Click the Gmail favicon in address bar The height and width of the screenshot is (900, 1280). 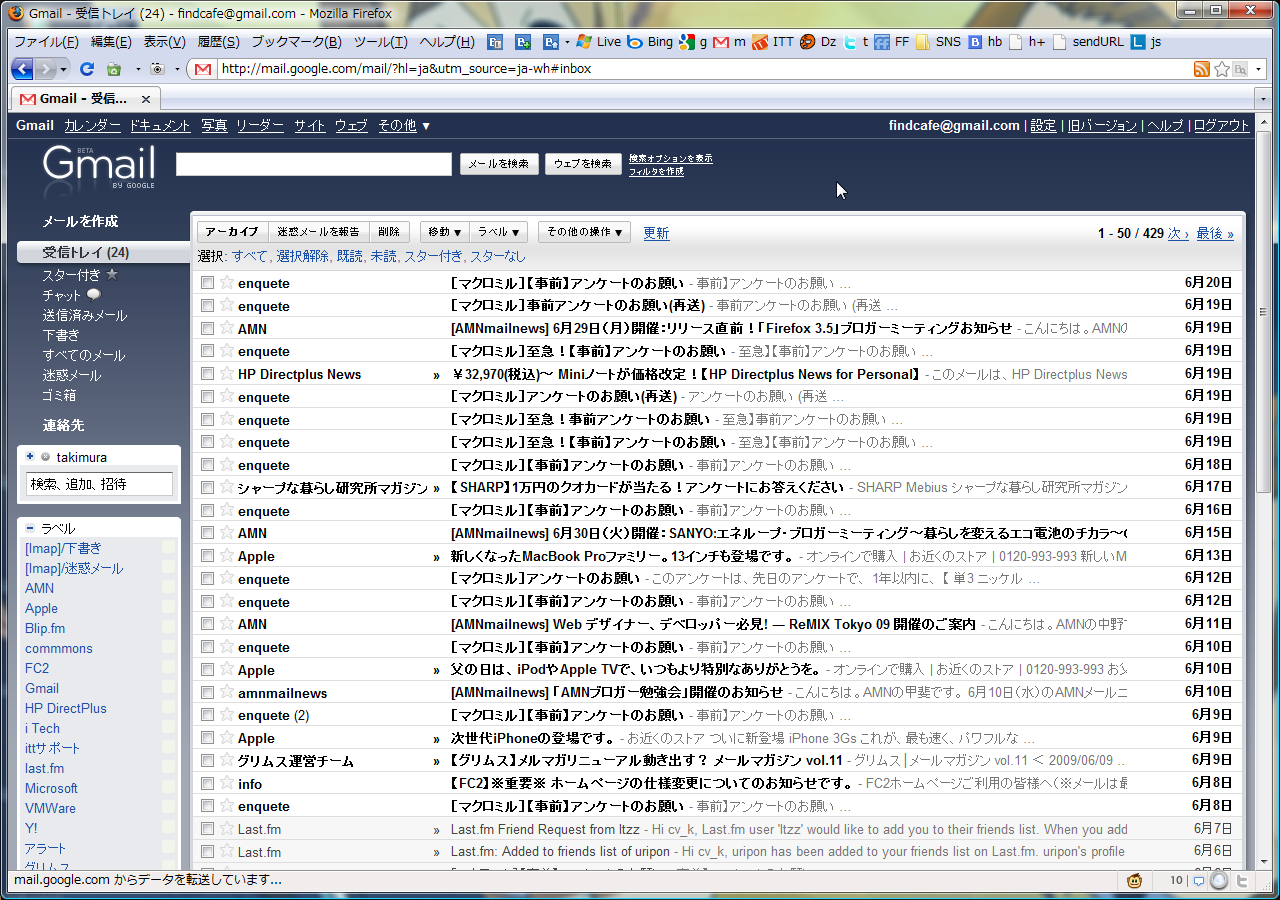(x=203, y=69)
